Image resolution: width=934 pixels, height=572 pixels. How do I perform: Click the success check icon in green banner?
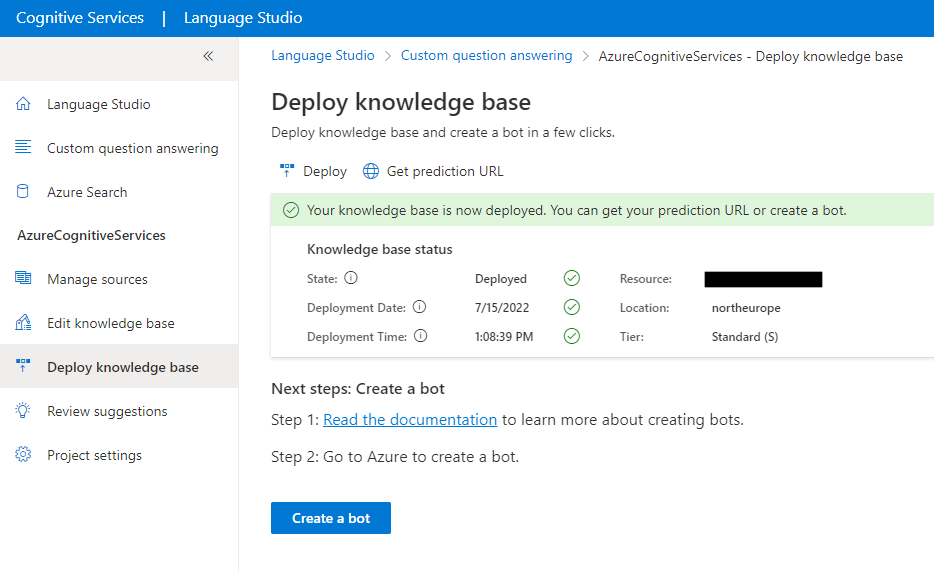click(x=291, y=210)
